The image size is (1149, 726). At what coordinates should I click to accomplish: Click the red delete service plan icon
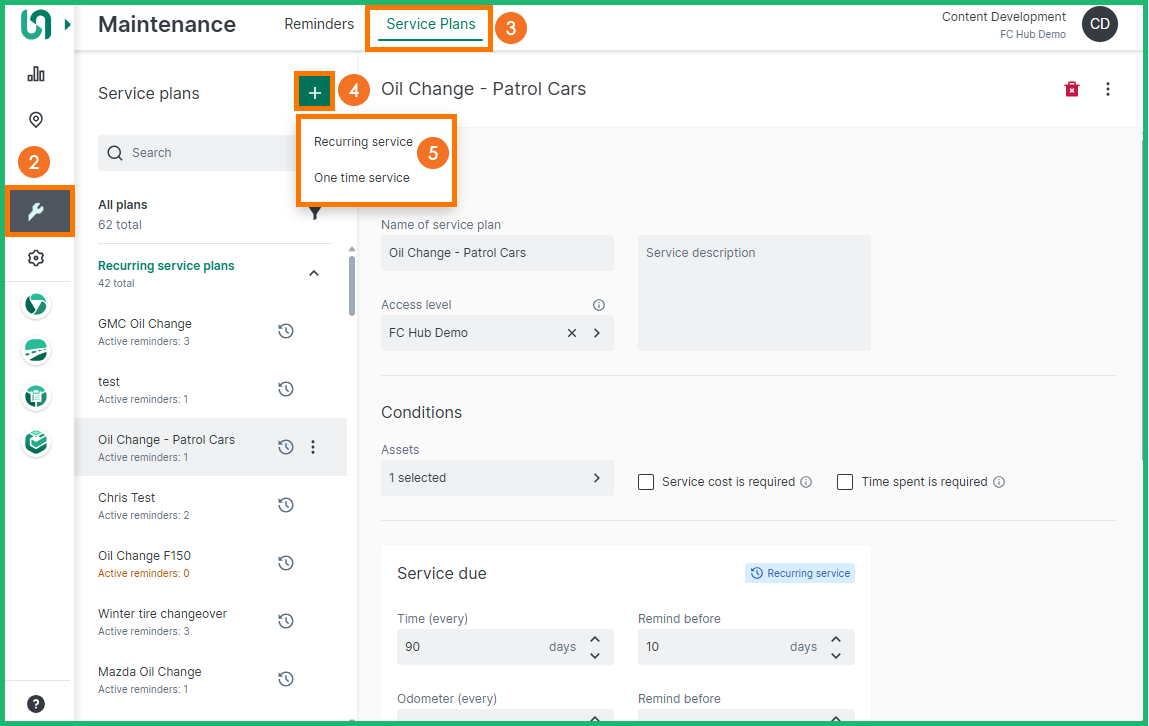(x=1072, y=89)
